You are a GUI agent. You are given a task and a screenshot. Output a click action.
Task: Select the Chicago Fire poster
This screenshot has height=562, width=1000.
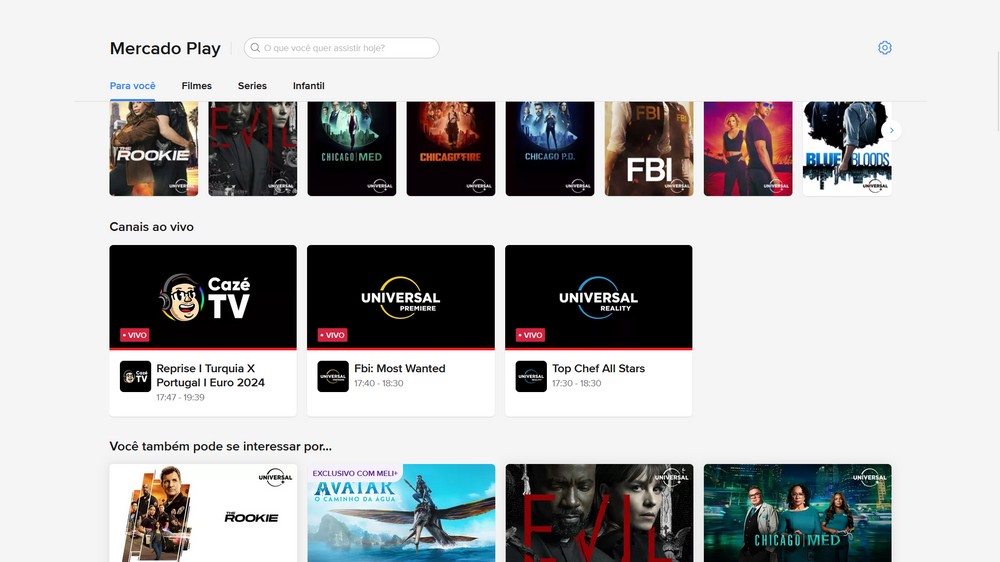point(450,148)
